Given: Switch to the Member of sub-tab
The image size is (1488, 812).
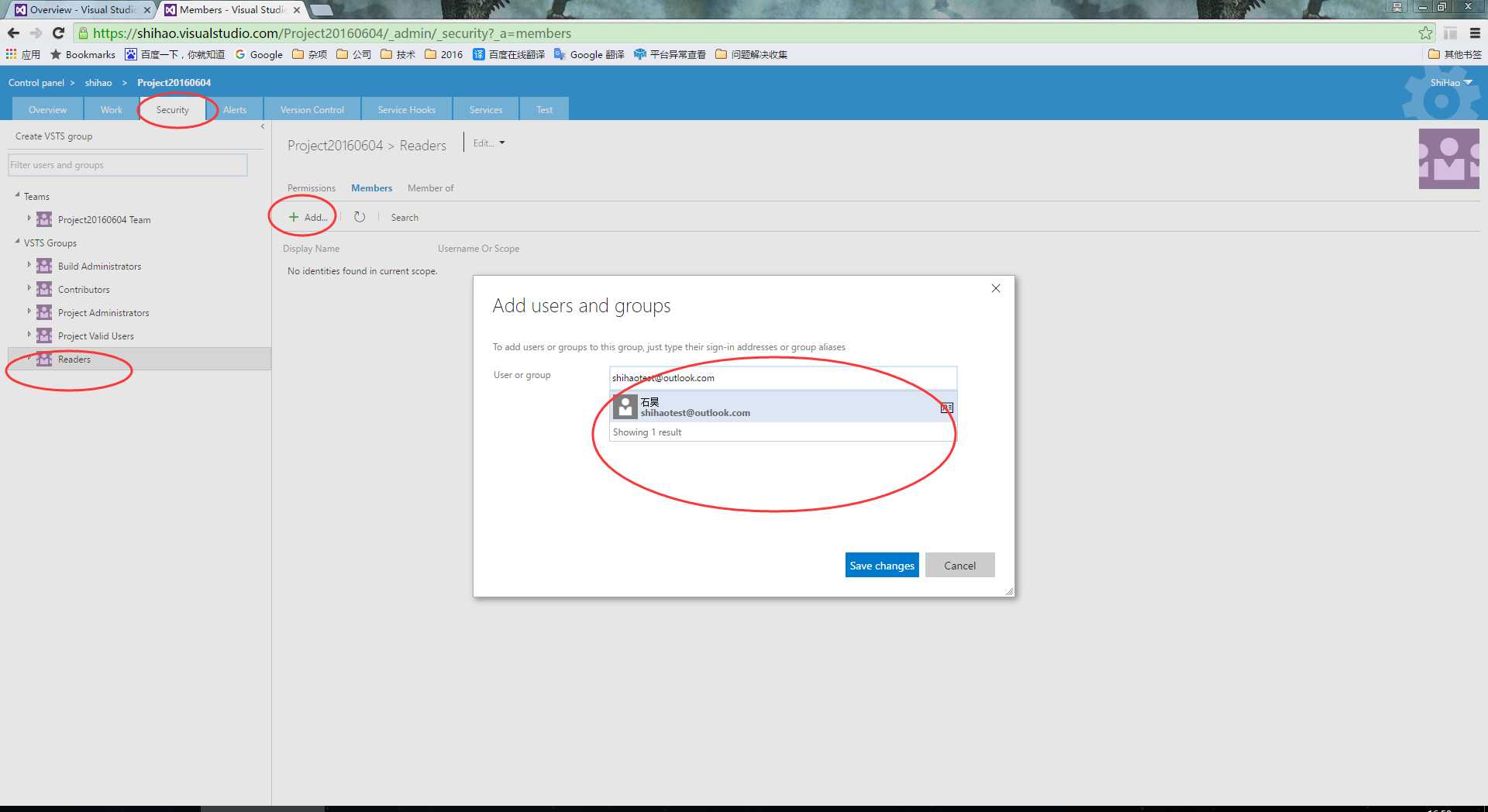Looking at the screenshot, I should tap(430, 188).
